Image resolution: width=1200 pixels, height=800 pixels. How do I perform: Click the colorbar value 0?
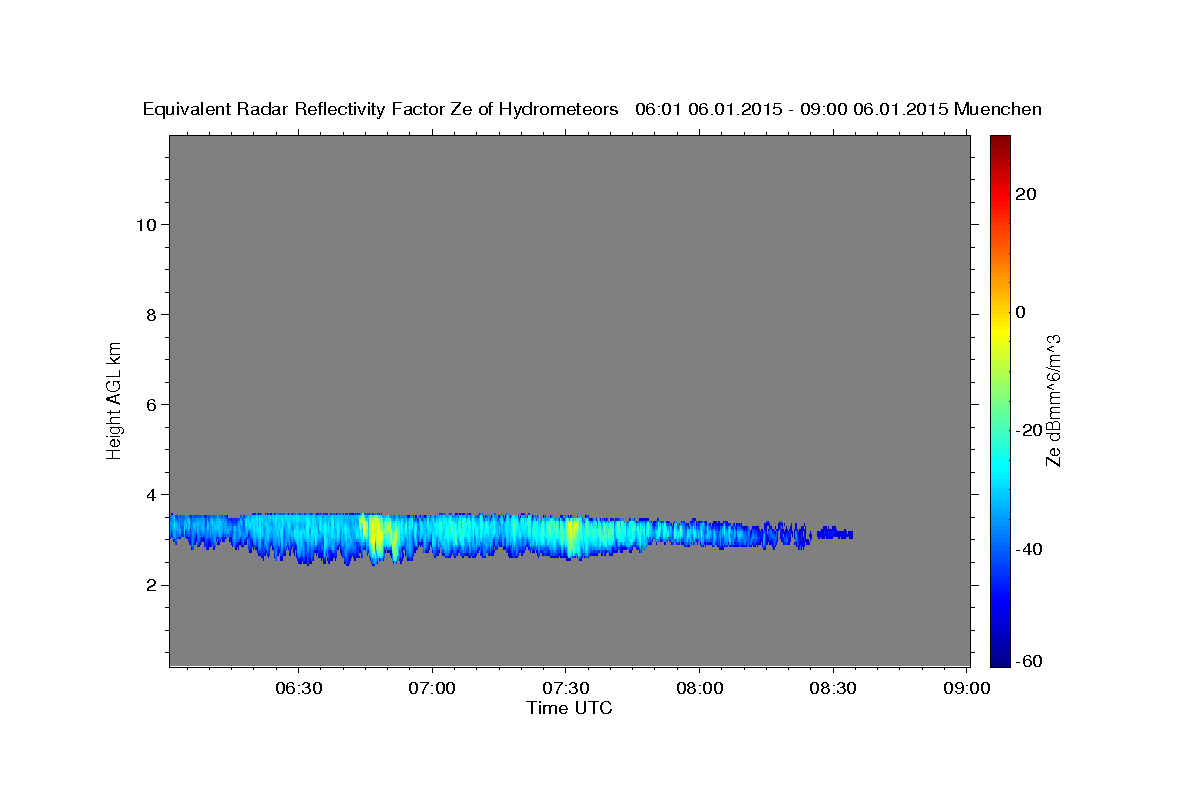point(1020,312)
